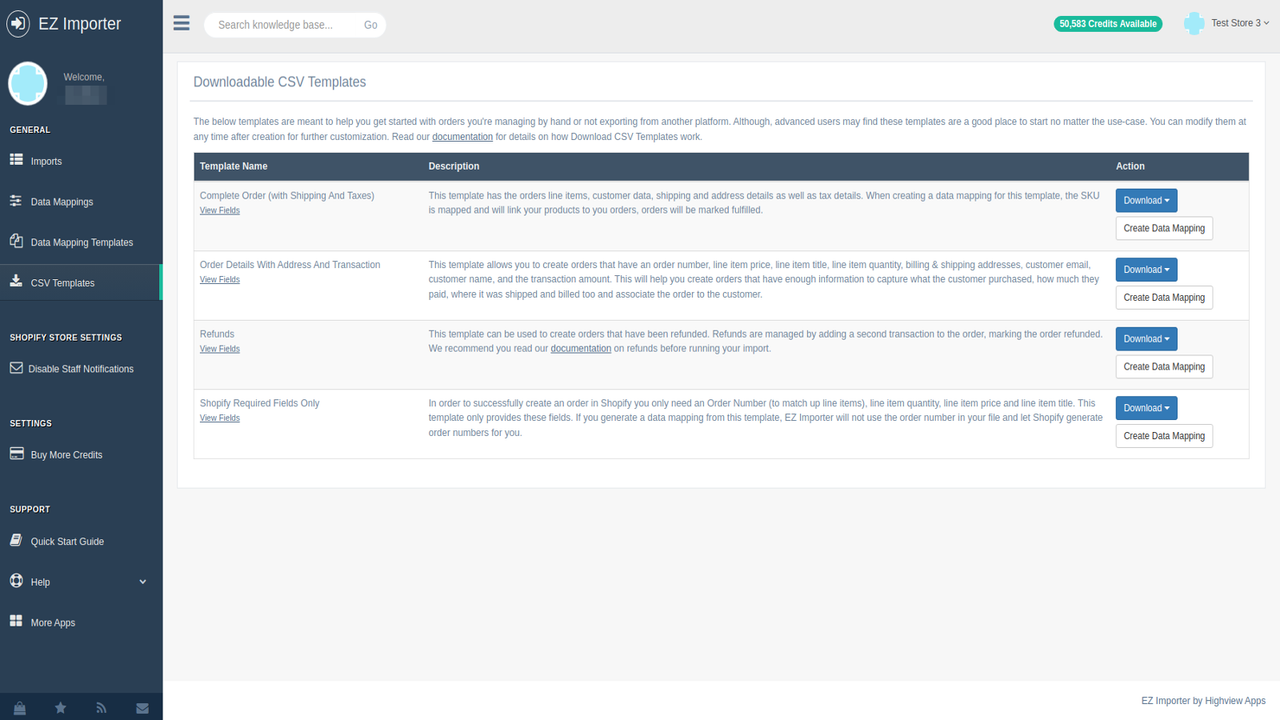Viewport: 1280px width, 720px height.
Task: Open the documentation link in intro text
Action: click(x=462, y=137)
